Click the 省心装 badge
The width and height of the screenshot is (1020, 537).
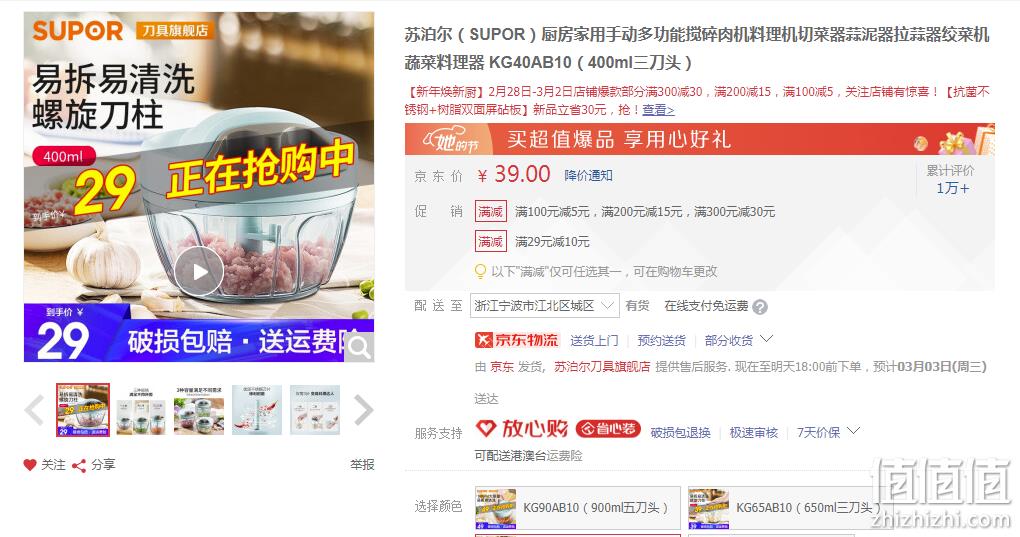[608, 429]
